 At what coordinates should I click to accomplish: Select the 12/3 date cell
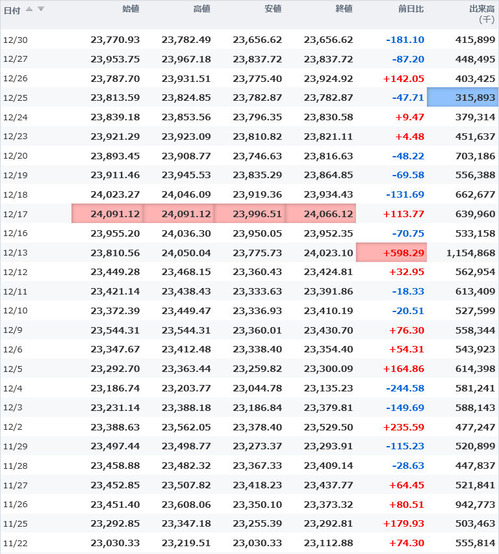pyautogui.click(x=13, y=408)
